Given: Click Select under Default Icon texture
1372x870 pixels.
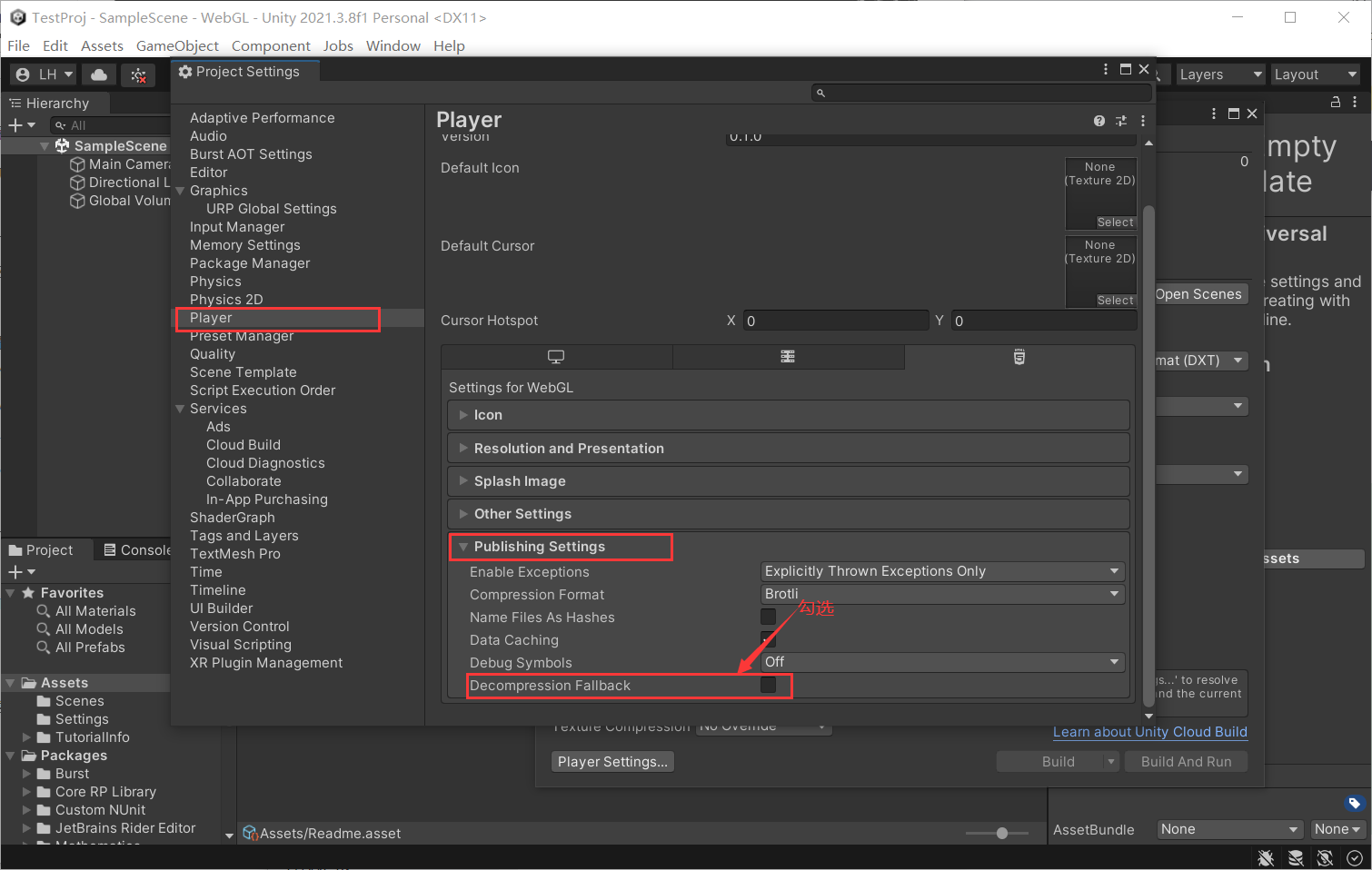Looking at the screenshot, I should pyautogui.click(x=1115, y=222).
